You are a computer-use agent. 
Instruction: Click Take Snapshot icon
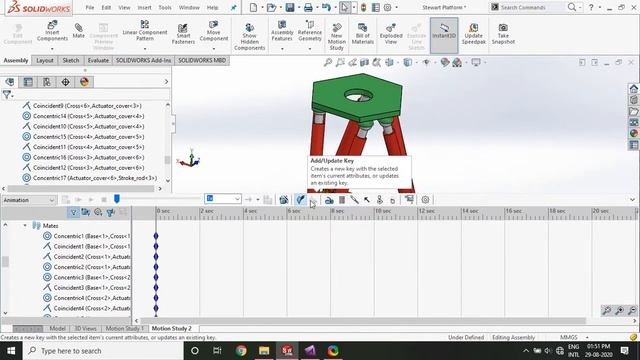point(503,33)
